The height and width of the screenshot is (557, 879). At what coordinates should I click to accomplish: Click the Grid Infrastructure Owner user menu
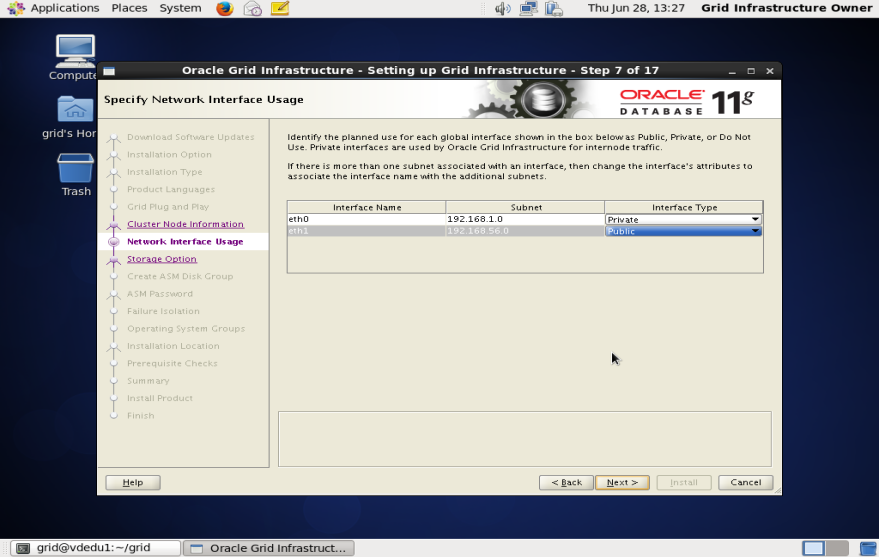787,8
